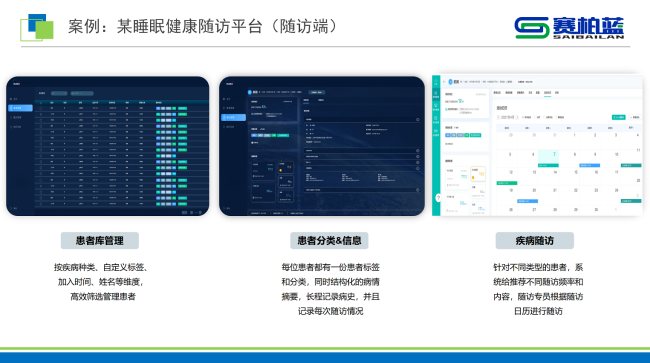This screenshot has width=650, height=363.
Task: Select the text 记录每次随访情况
Action: tap(330, 311)
